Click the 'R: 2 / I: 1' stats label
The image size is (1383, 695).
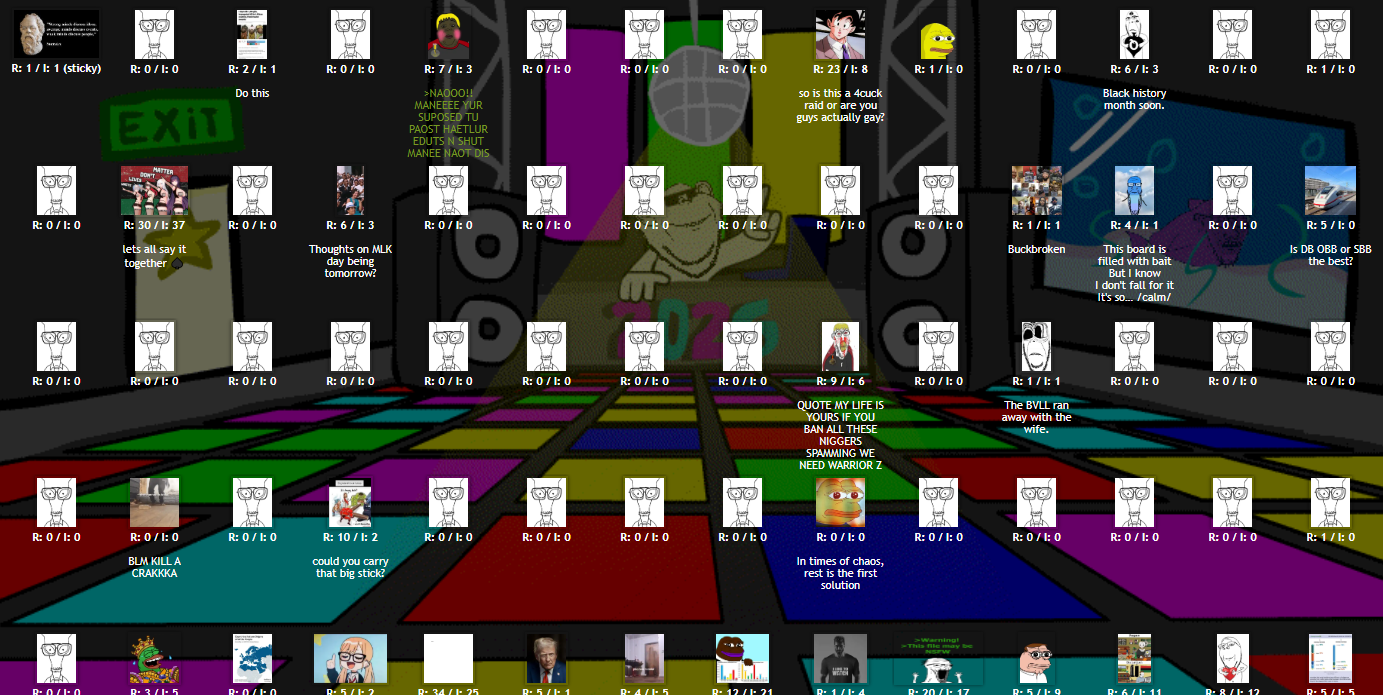point(252,69)
